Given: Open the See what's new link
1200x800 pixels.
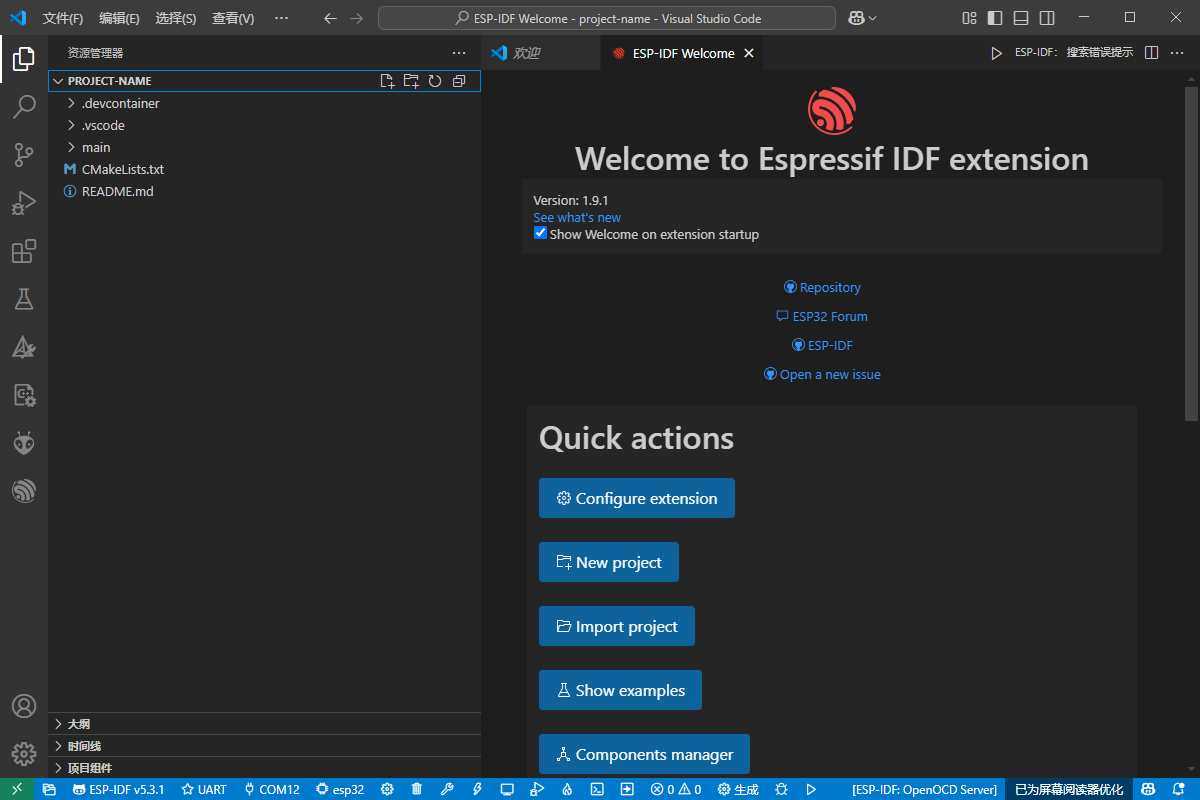Looking at the screenshot, I should (x=577, y=217).
